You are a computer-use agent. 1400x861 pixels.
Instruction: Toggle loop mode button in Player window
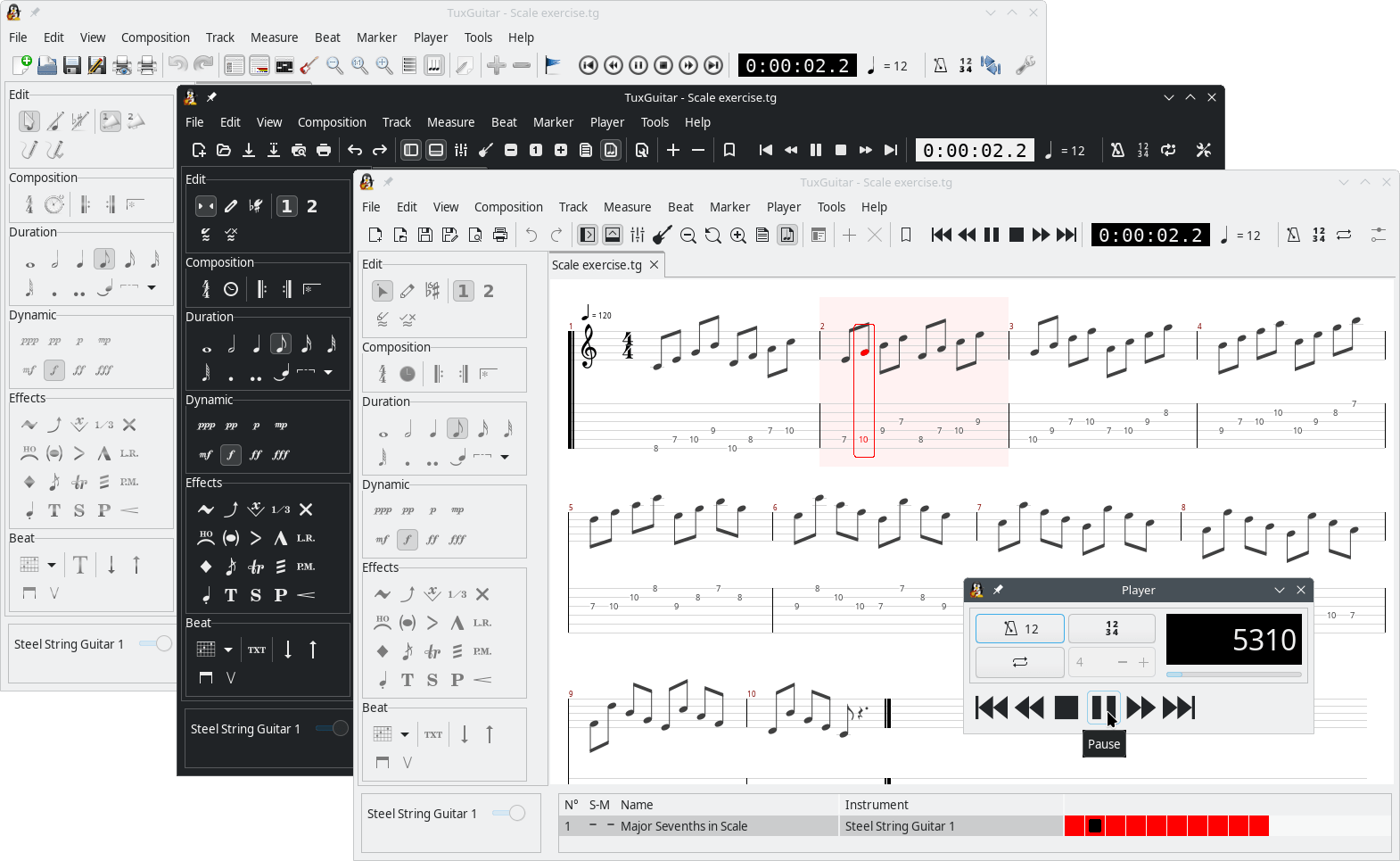1020,662
